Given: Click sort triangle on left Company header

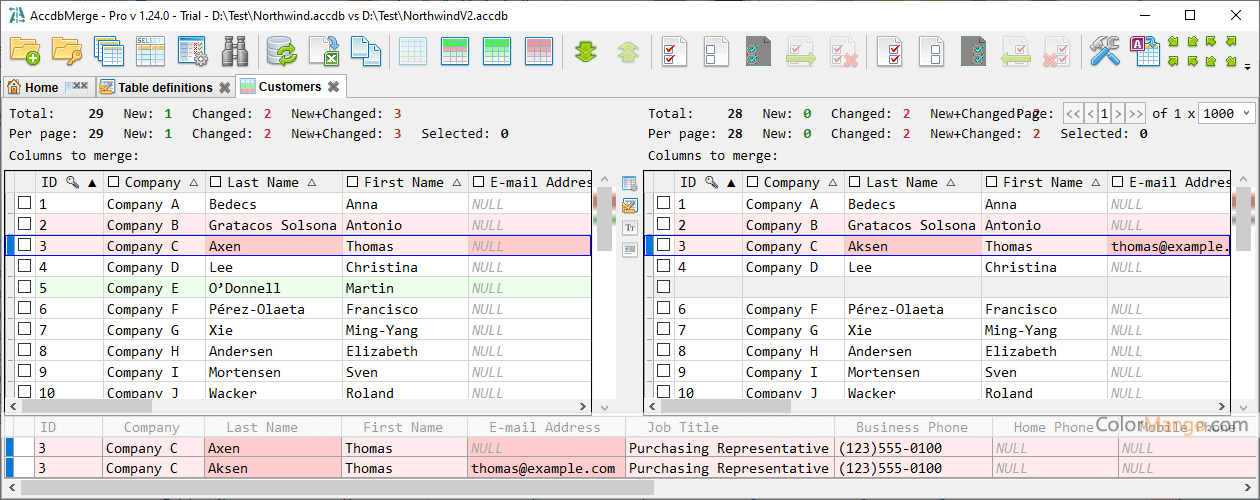Looking at the screenshot, I should [192, 183].
